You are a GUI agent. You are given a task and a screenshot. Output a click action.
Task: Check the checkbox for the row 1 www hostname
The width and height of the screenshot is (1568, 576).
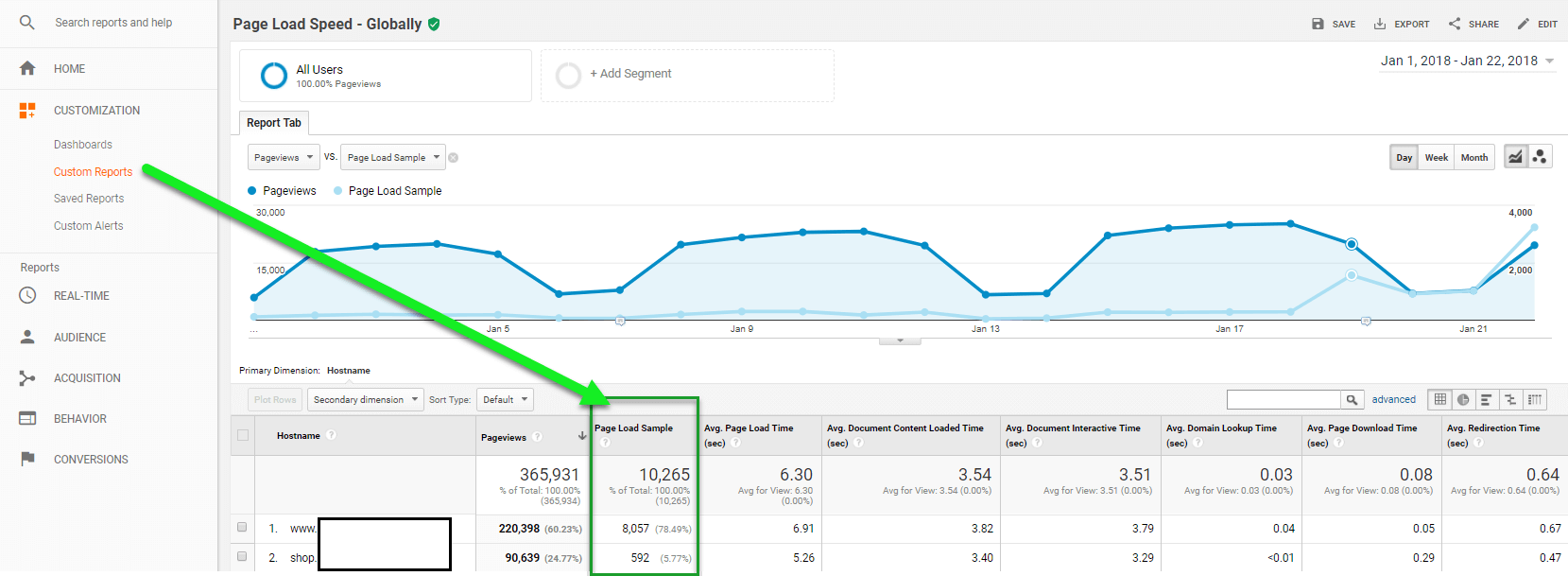(x=242, y=527)
